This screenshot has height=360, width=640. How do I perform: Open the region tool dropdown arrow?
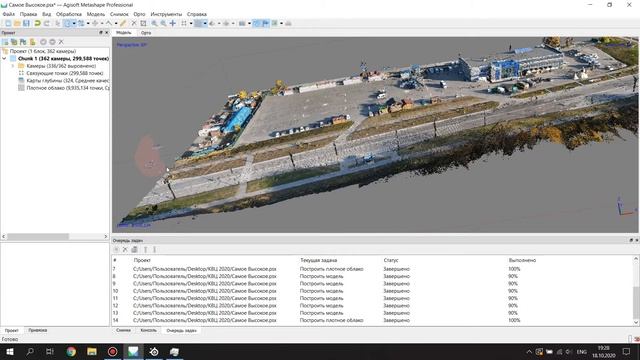[x=88, y=24]
